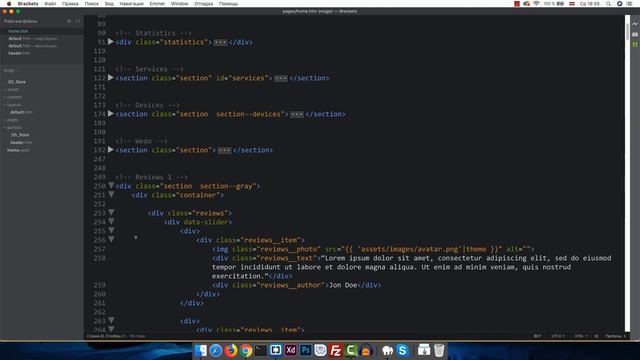Open the UTF-8 encoding dropdown

point(558,336)
